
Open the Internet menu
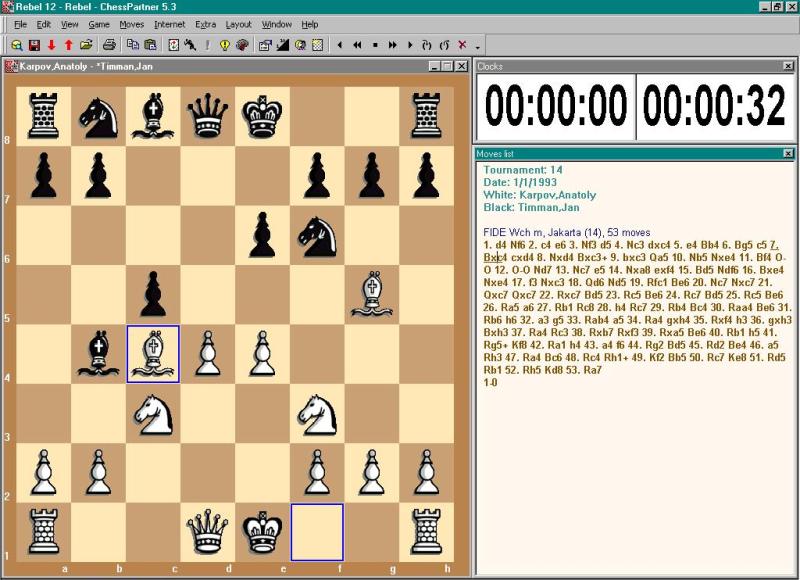point(169,23)
